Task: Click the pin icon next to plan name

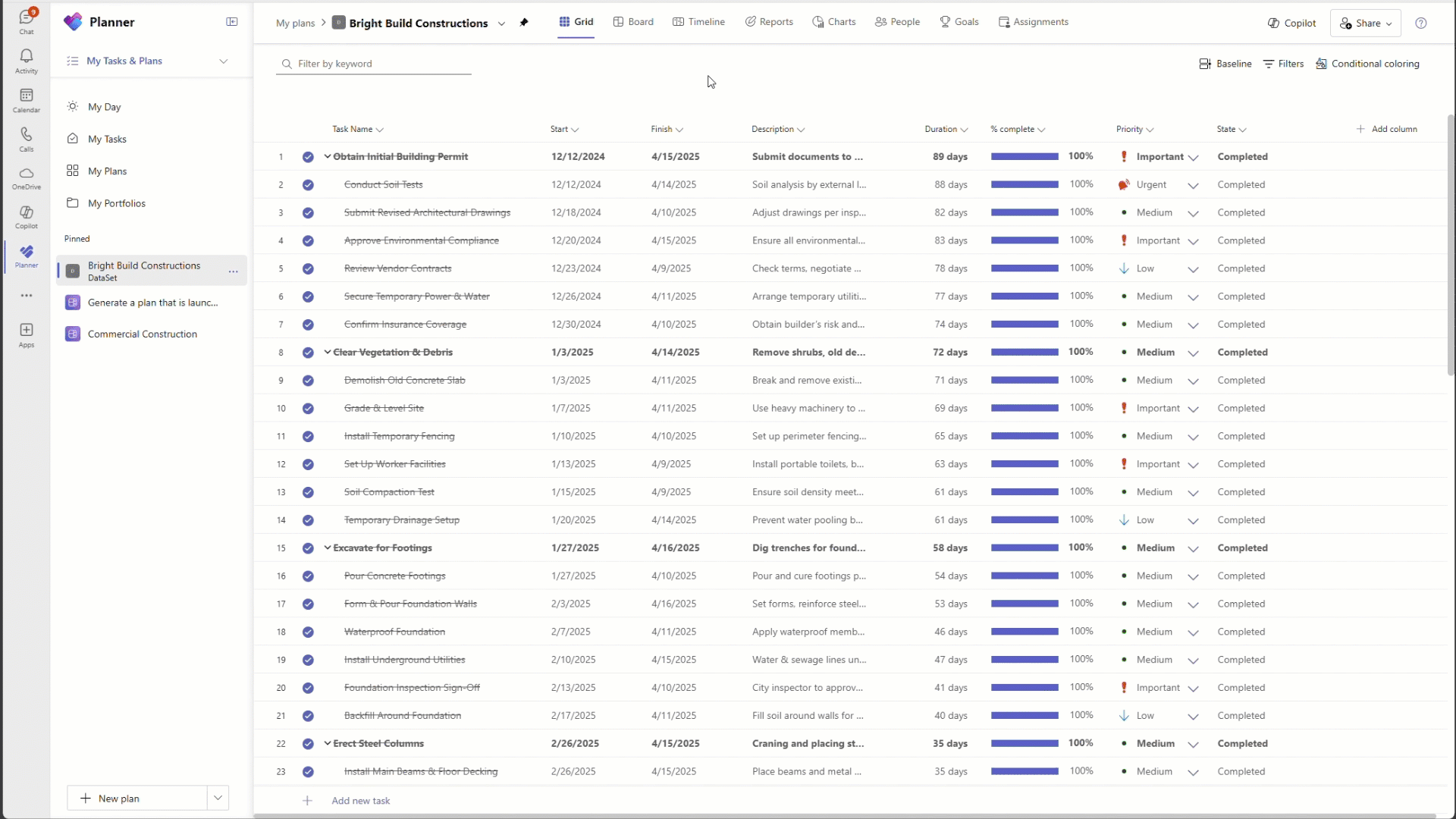Action: point(524,23)
